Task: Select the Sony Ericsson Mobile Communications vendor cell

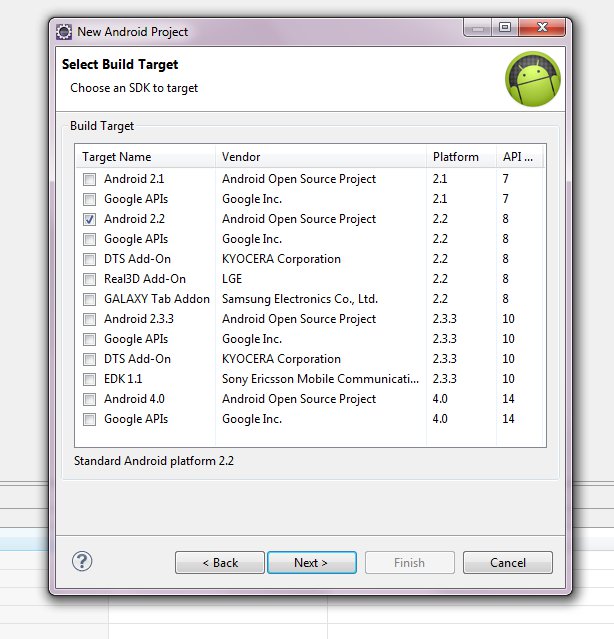Action: [320, 379]
